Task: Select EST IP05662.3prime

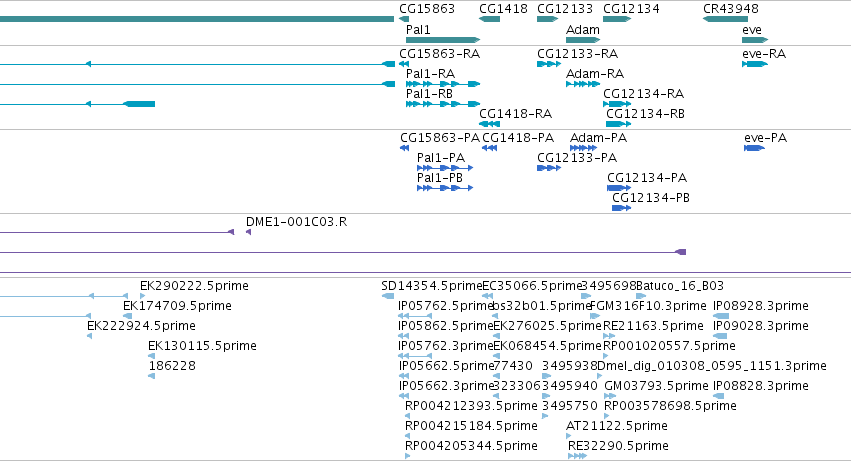Action: pos(446,387)
